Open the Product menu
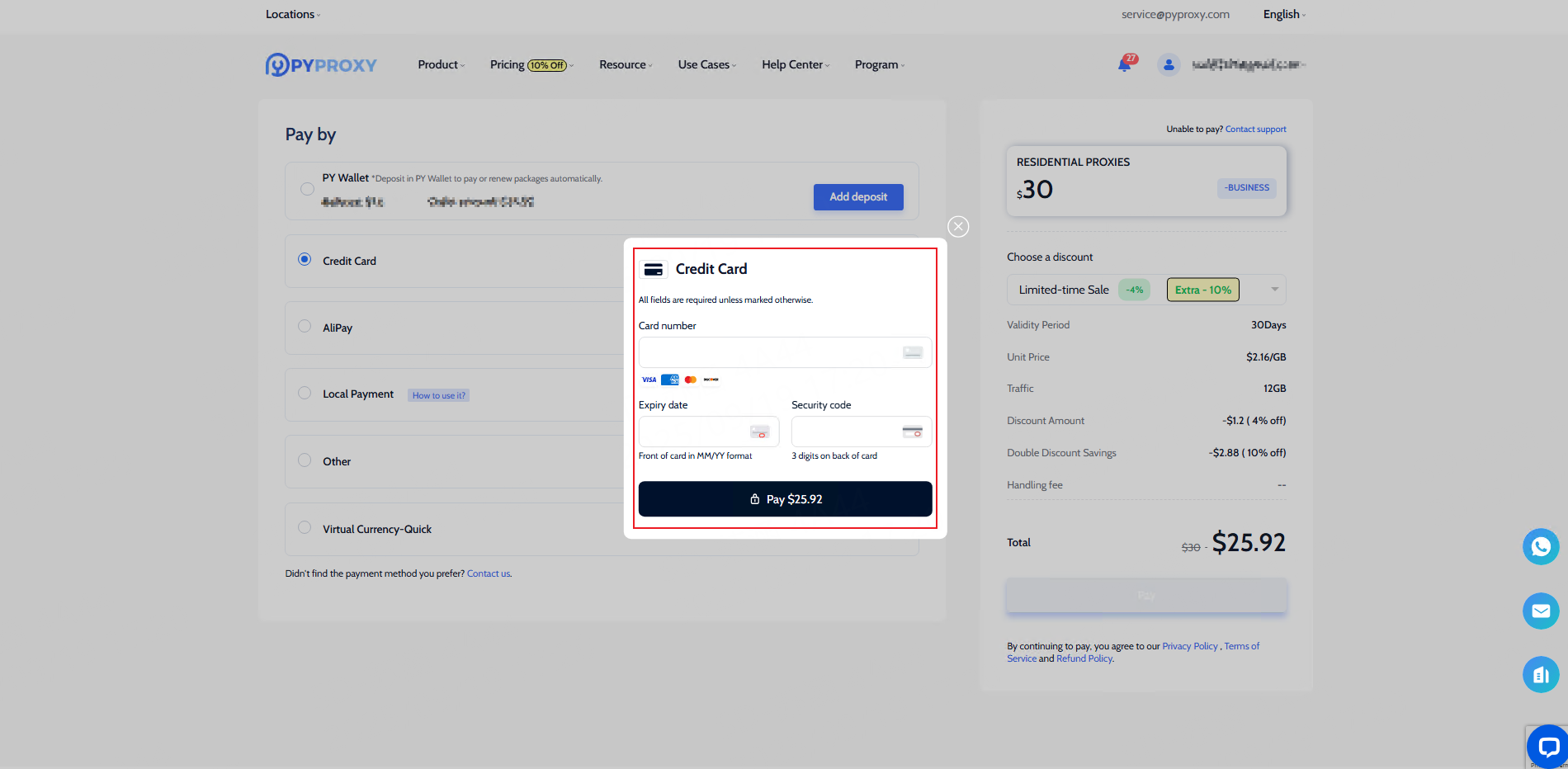Image resolution: width=1568 pixels, height=769 pixels. point(441,64)
